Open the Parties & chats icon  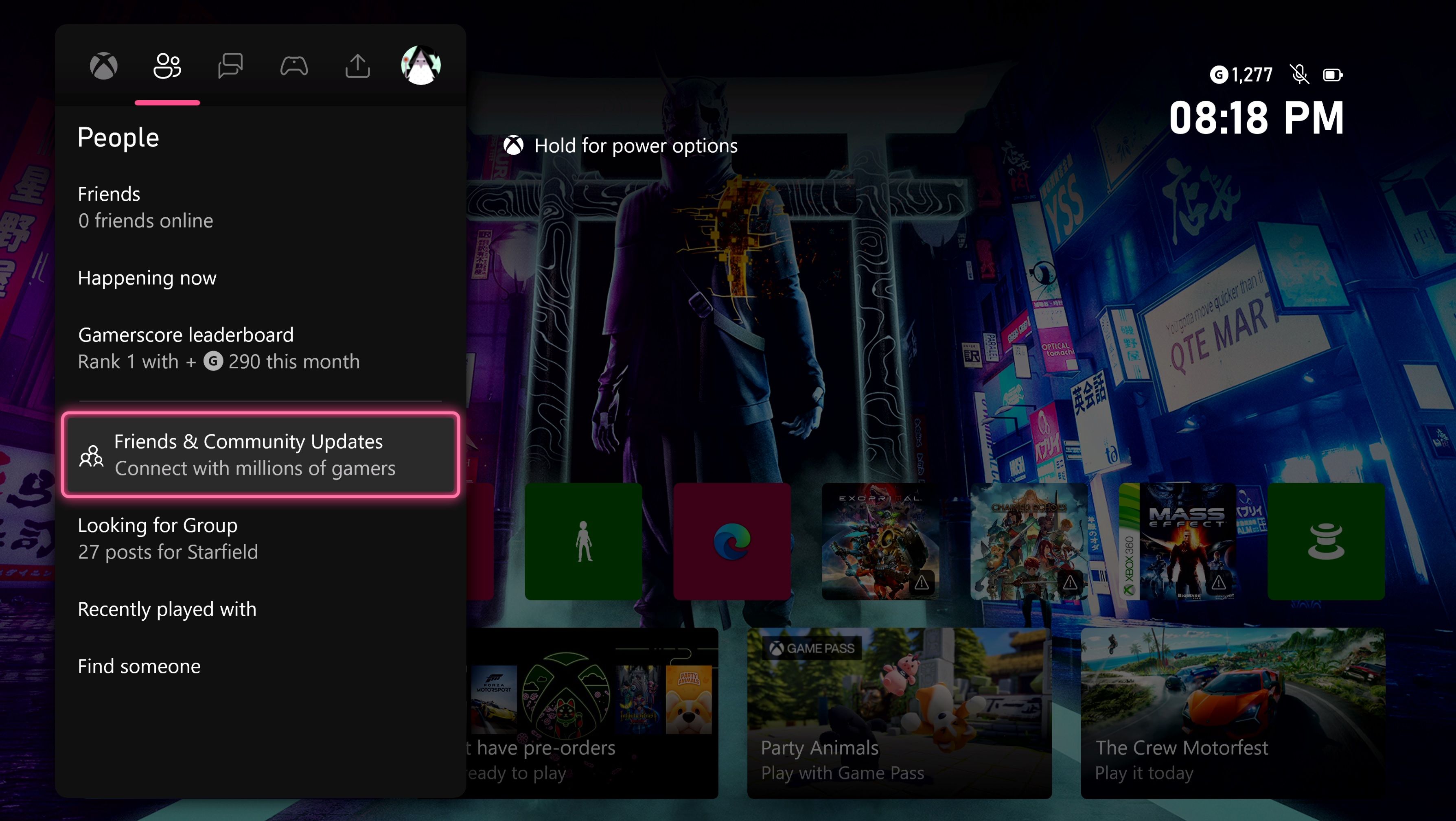(x=230, y=66)
